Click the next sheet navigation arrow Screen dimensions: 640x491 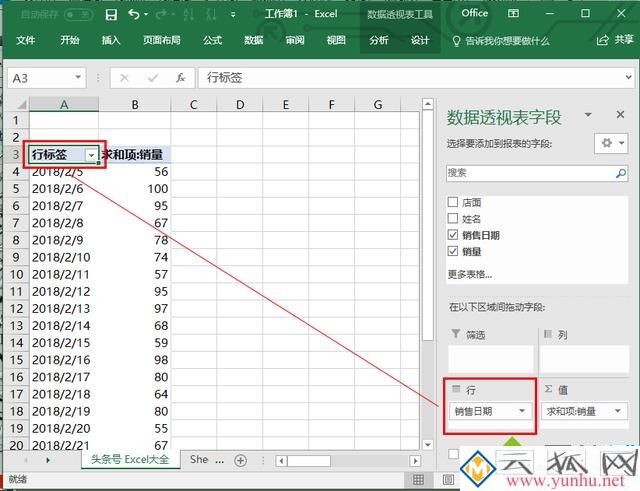tap(48, 460)
